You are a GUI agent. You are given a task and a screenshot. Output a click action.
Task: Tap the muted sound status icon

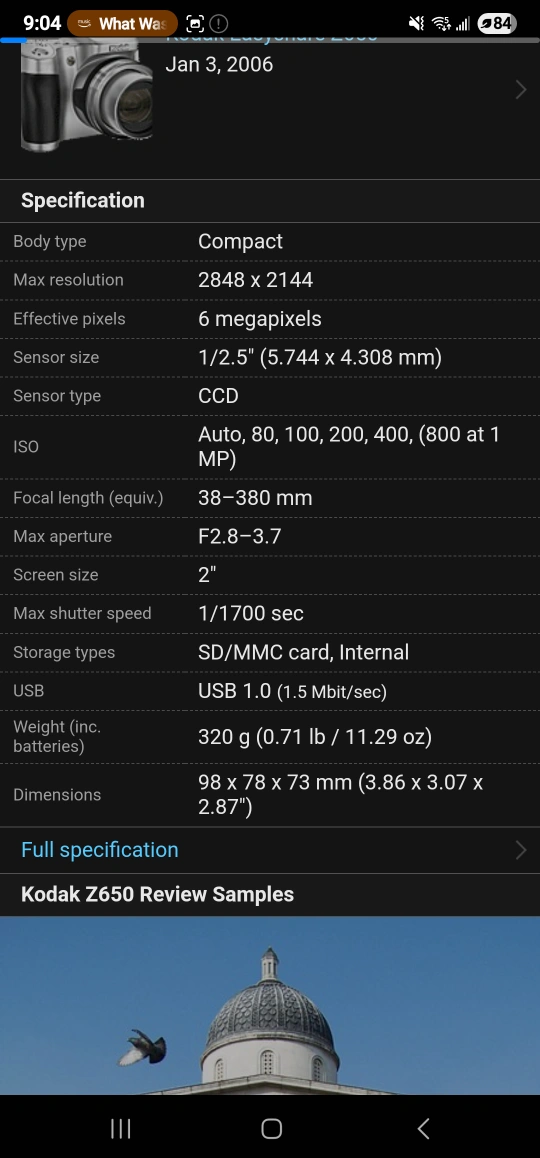(417, 24)
